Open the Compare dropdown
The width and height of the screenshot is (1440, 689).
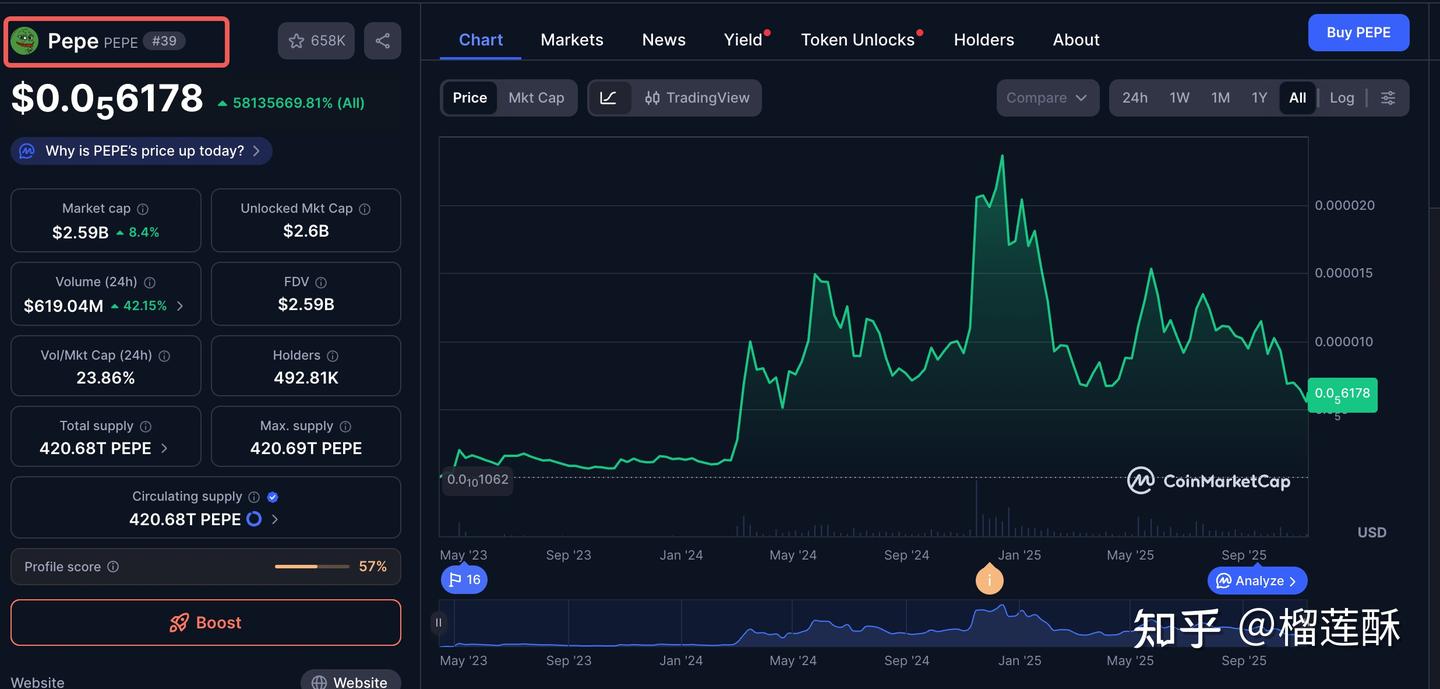coord(1047,98)
